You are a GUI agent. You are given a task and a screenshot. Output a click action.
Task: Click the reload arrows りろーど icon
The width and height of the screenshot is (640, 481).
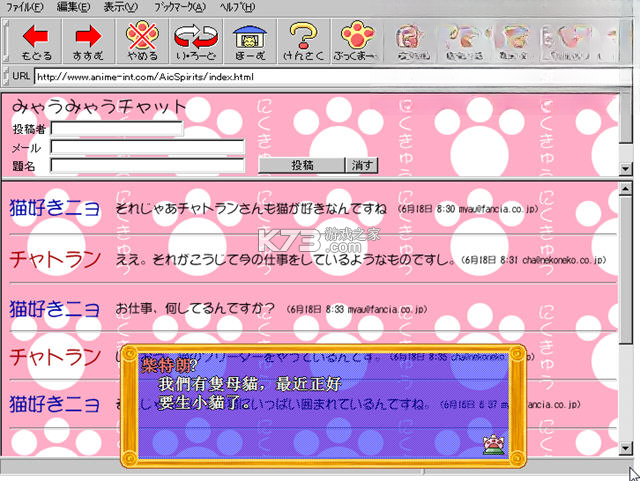196,42
